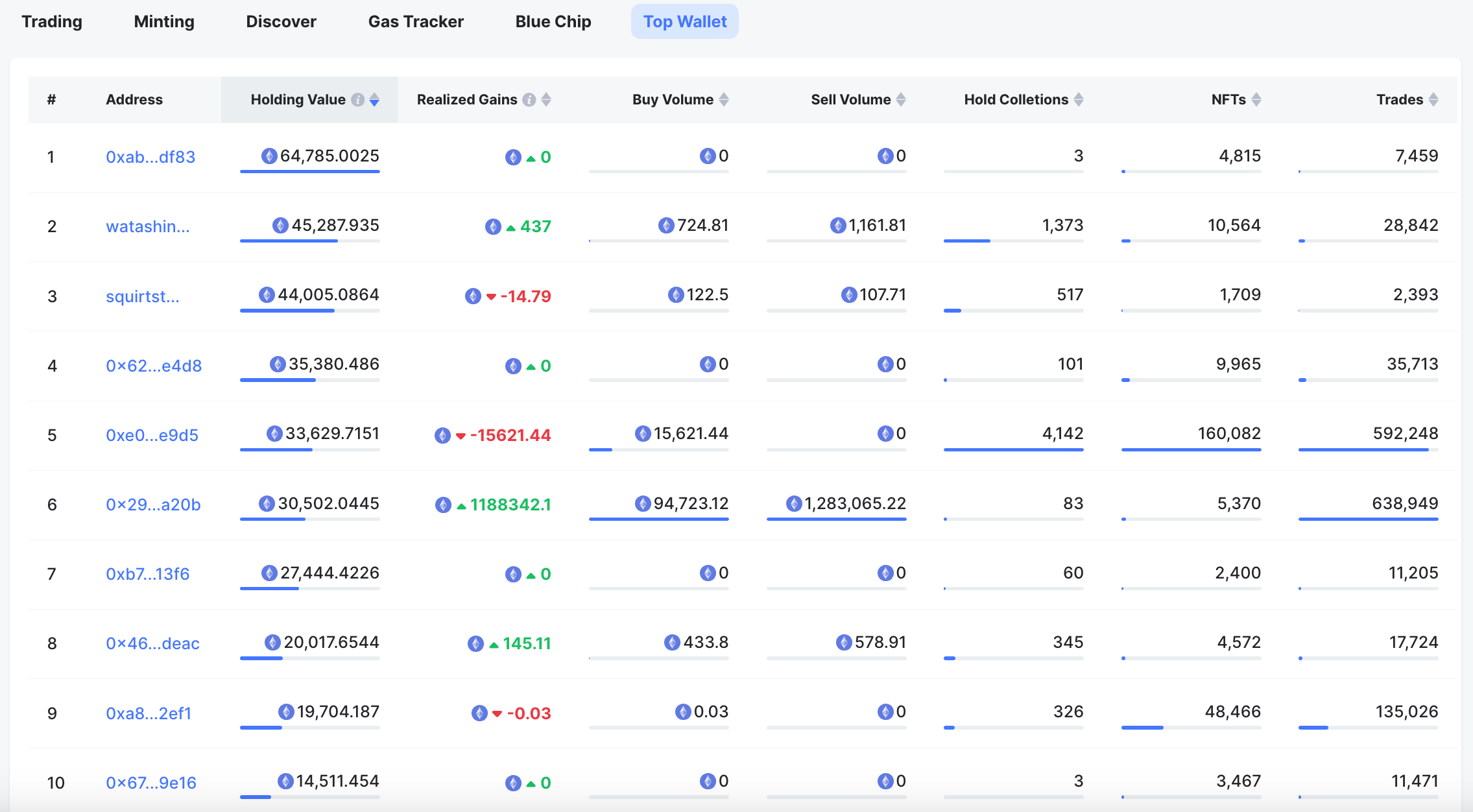Sort by Realized Gains using sort arrows

coord(546,100)
